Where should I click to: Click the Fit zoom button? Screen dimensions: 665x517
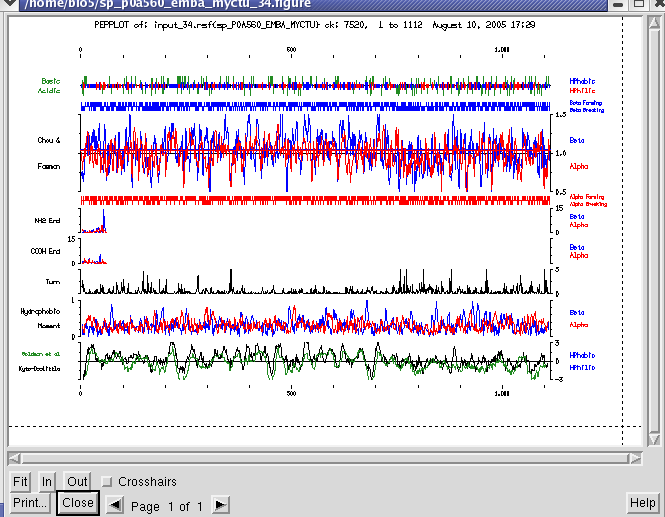coord(20,482)
